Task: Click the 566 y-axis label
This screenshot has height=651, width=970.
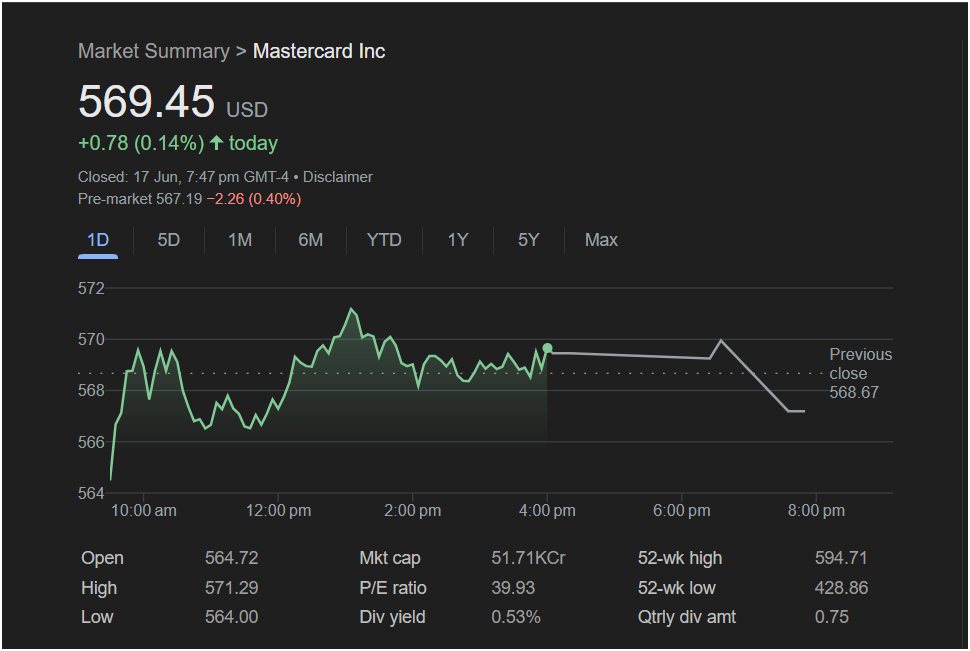Action: pyautogui.click(x=91, y=442)
